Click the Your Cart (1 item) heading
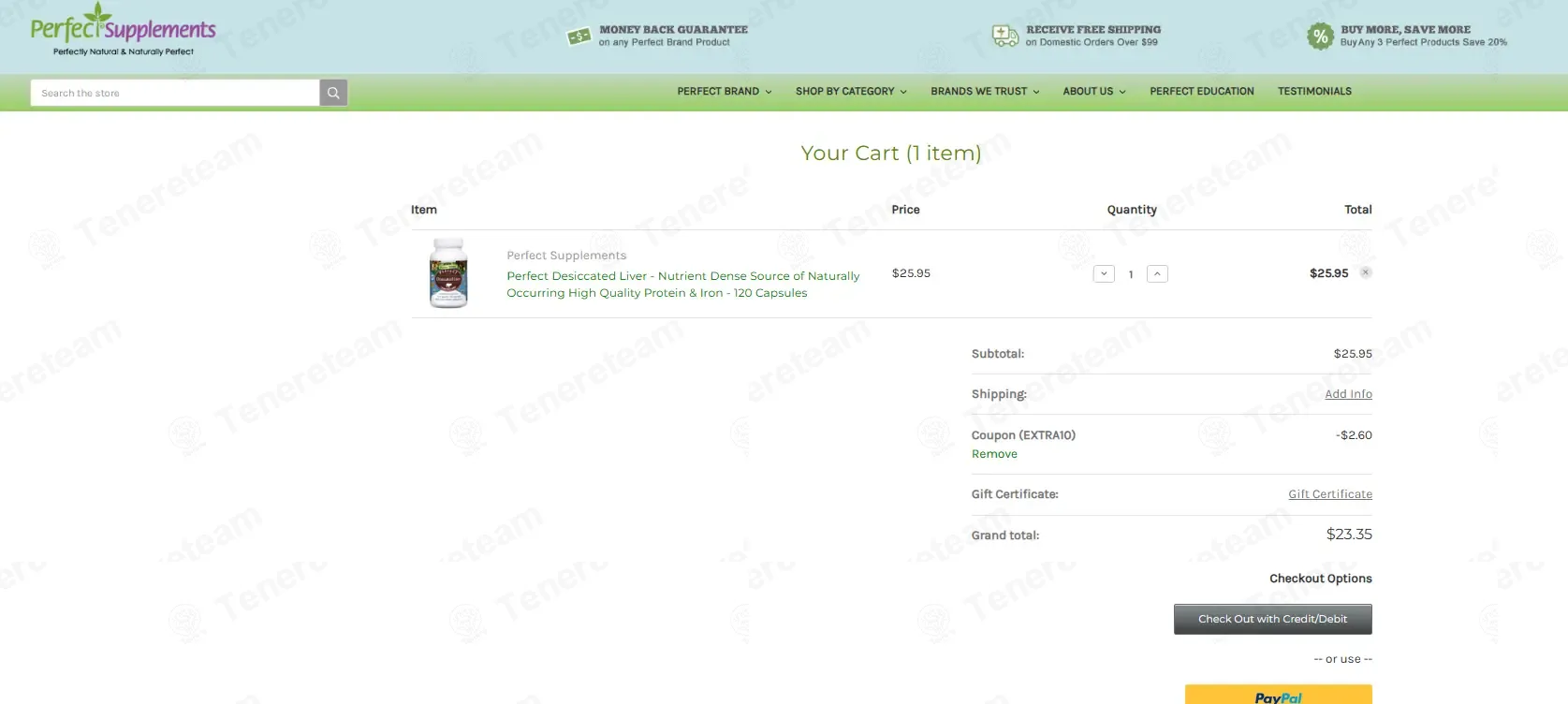This screenshot has width=1568, height=704. coord(891,154)
